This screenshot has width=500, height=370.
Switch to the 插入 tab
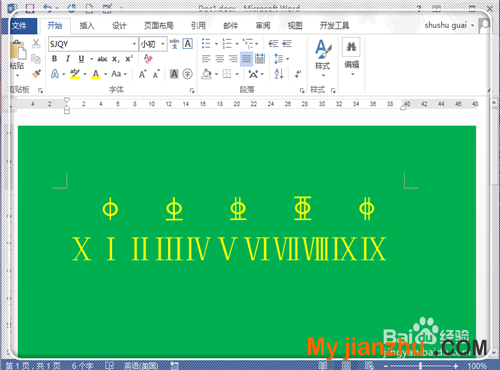(87, 26)
